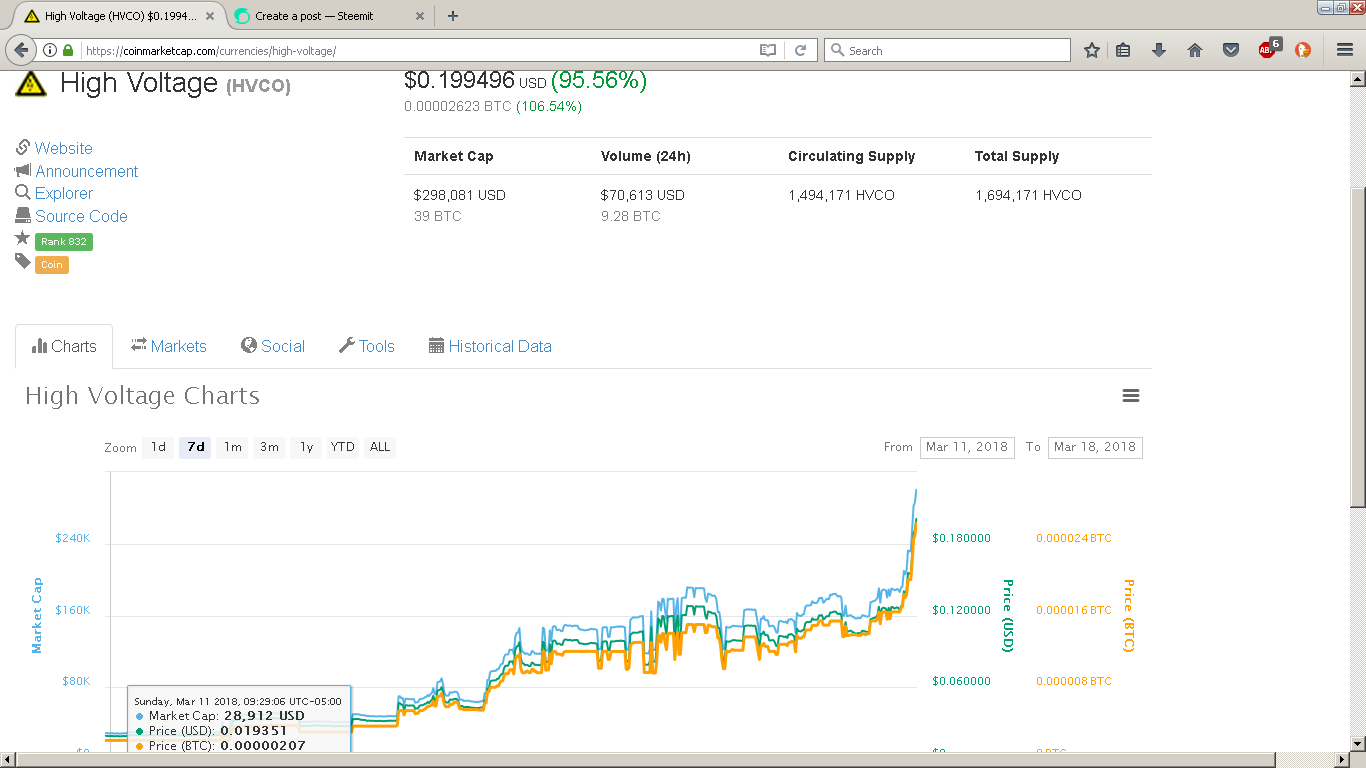This screenshot has height=768, width=1366.
Task: Click the High Voltage coin logo
Action: pos(31,83)
